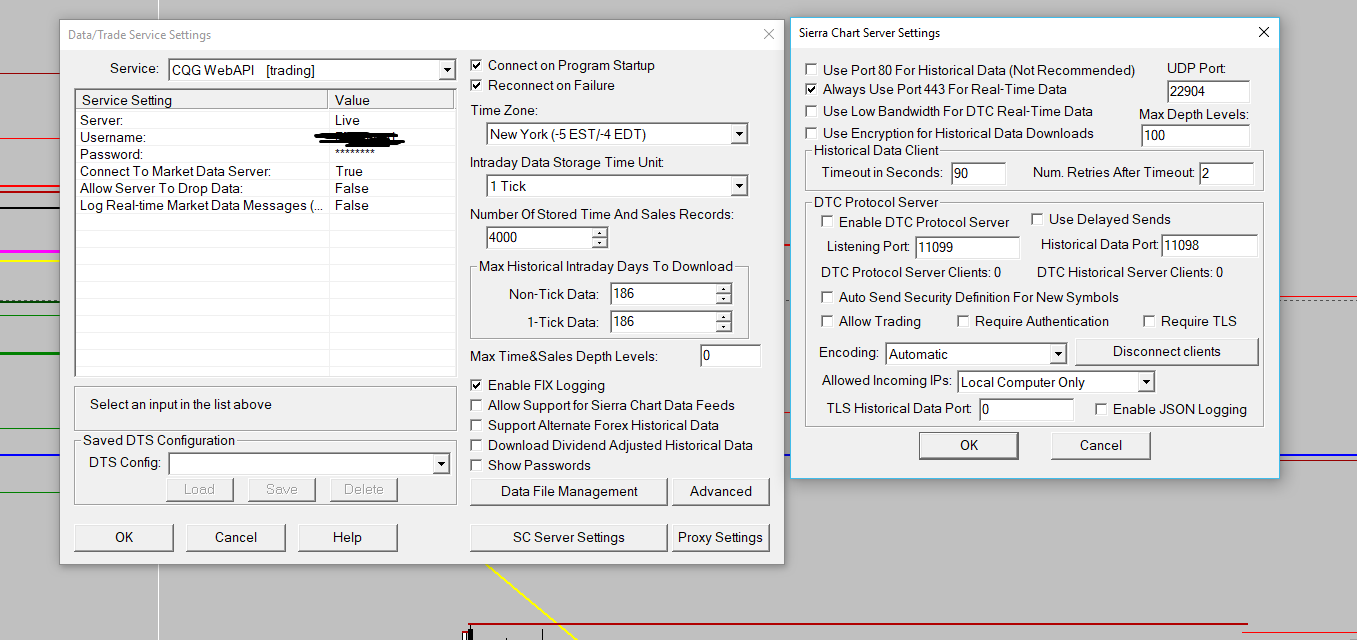
Task: Open the Service dropdown showing CQG WebAPI
Action: point(446,70)
